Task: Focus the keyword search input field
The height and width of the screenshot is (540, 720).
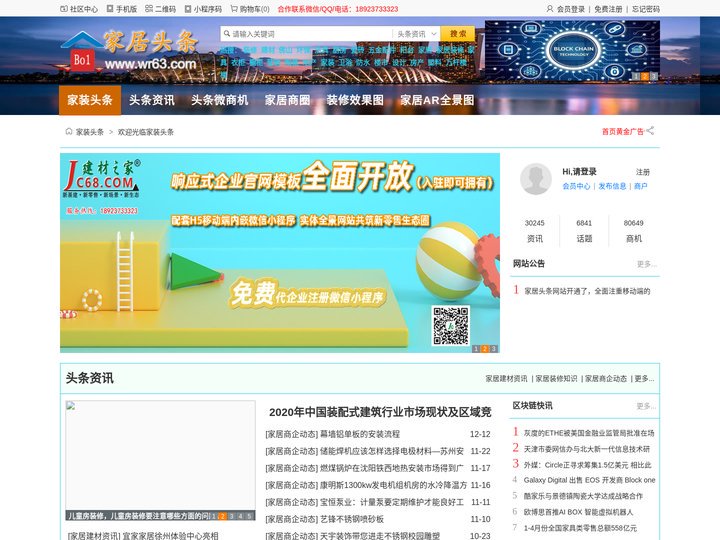Action: click(311, 34)
